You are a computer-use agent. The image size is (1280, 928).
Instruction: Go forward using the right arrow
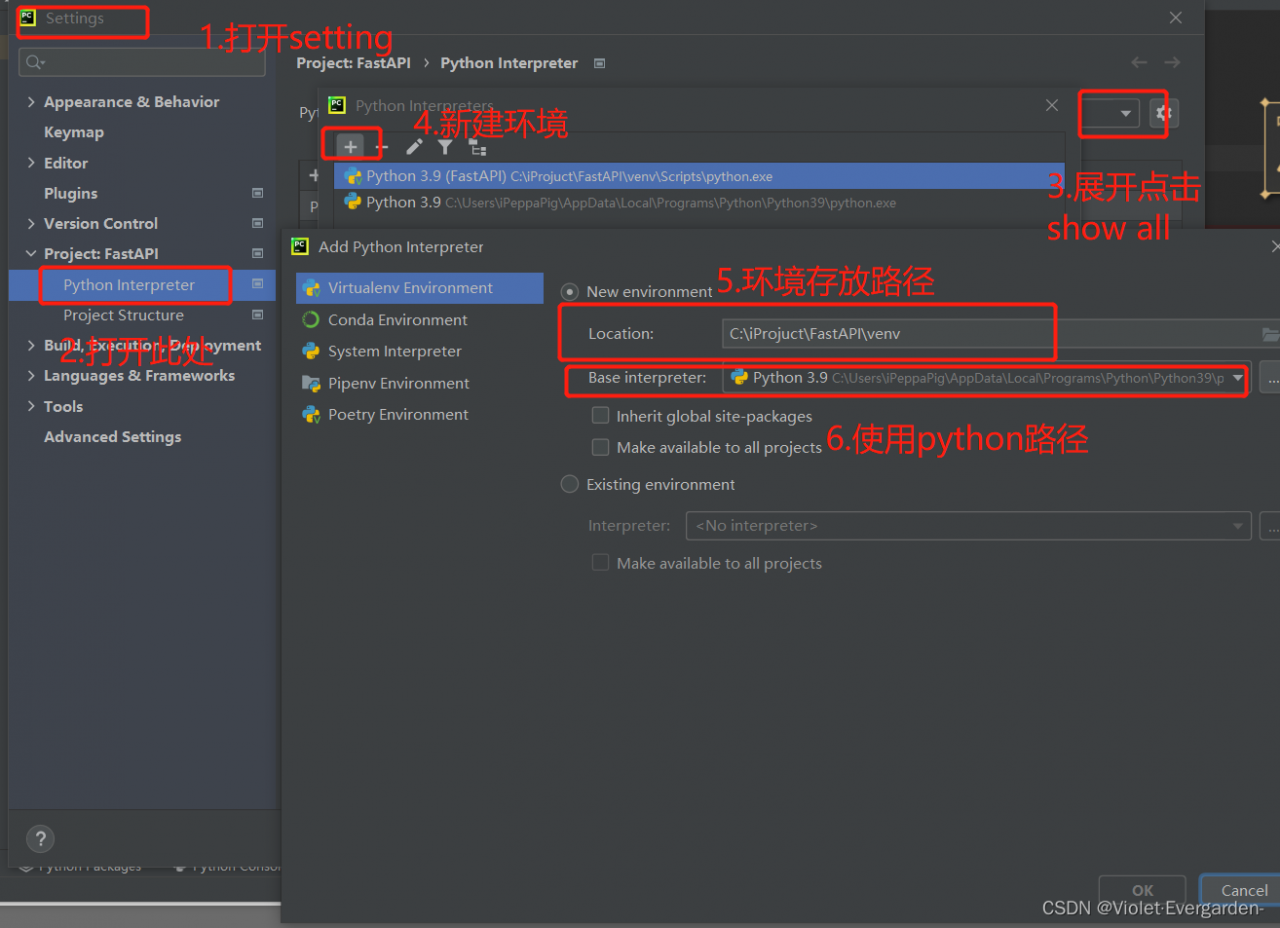tap(1172, 62)
